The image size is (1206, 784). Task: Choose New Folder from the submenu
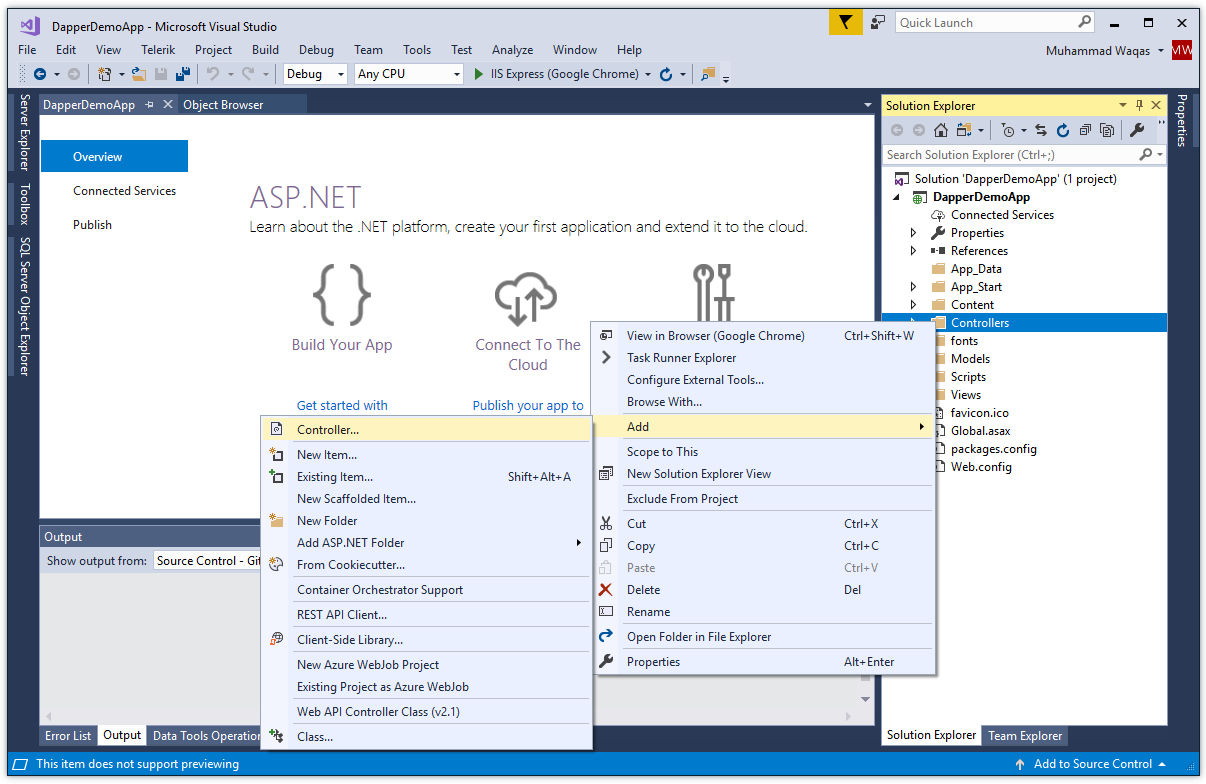point(426,521)
